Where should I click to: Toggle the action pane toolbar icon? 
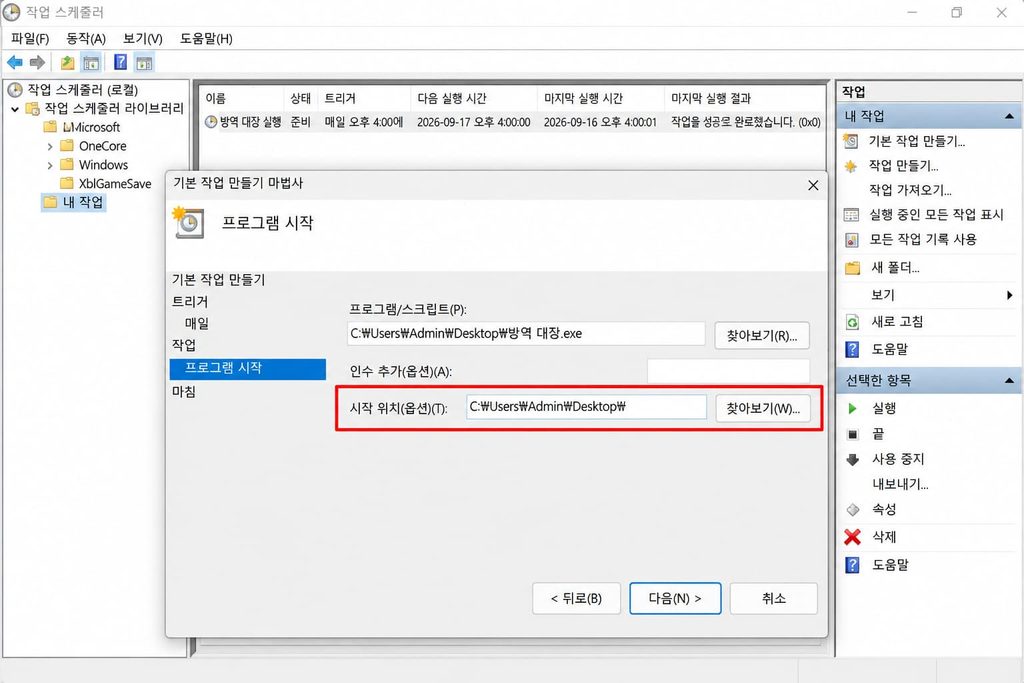click(144, 63)
